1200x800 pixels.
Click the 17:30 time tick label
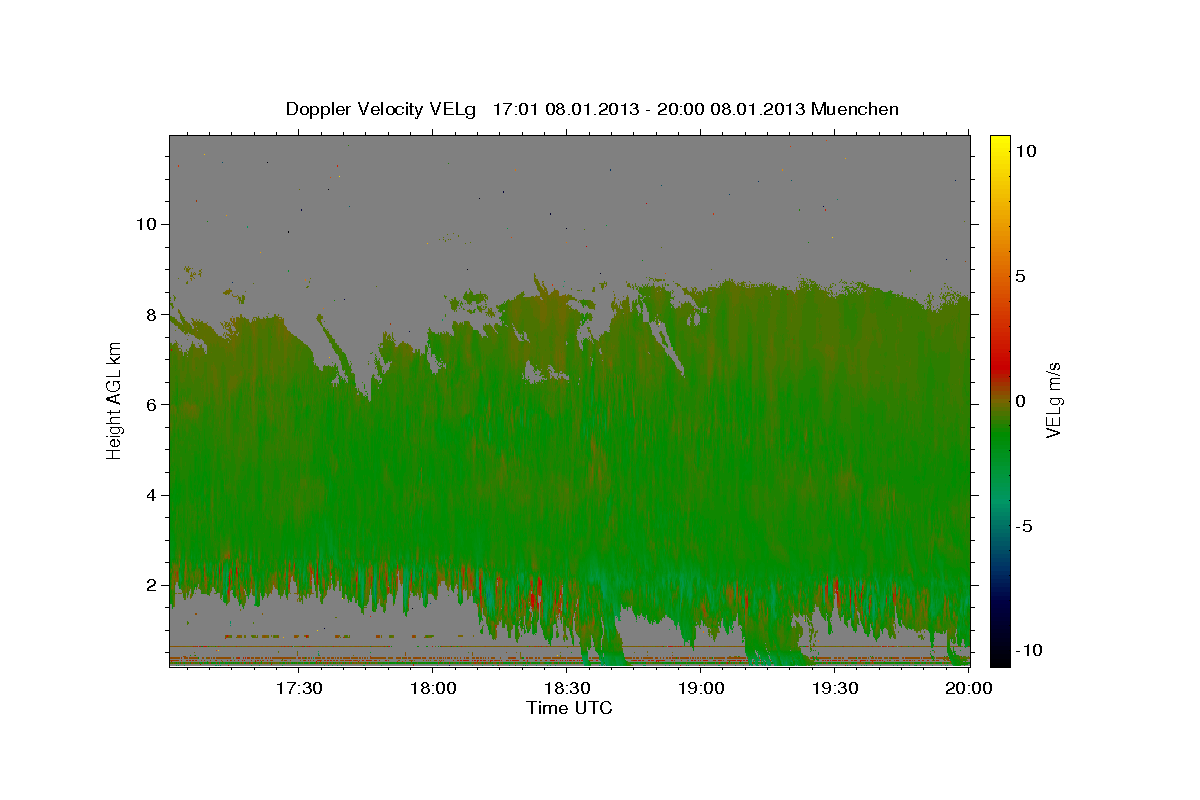[x=298, y=688]
